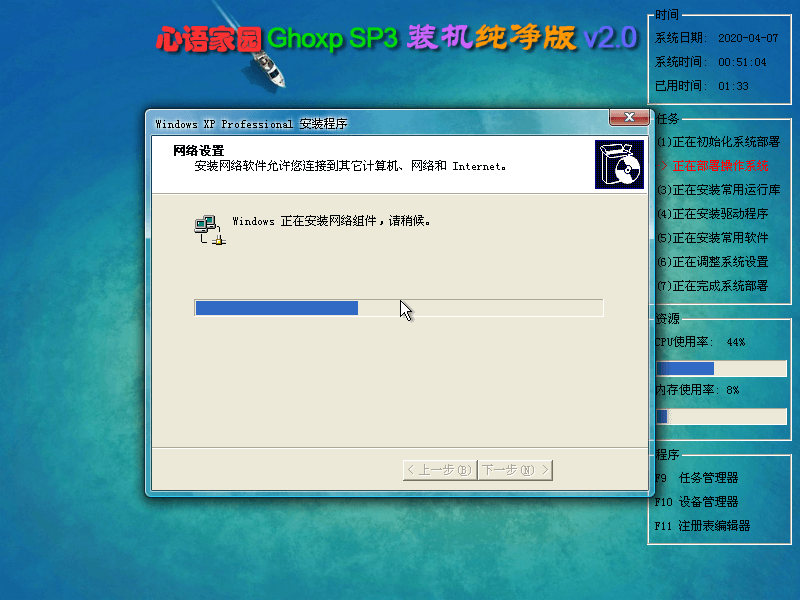Click the 上一步(B) back button
The image size is (800, 600).
point(440,470)
